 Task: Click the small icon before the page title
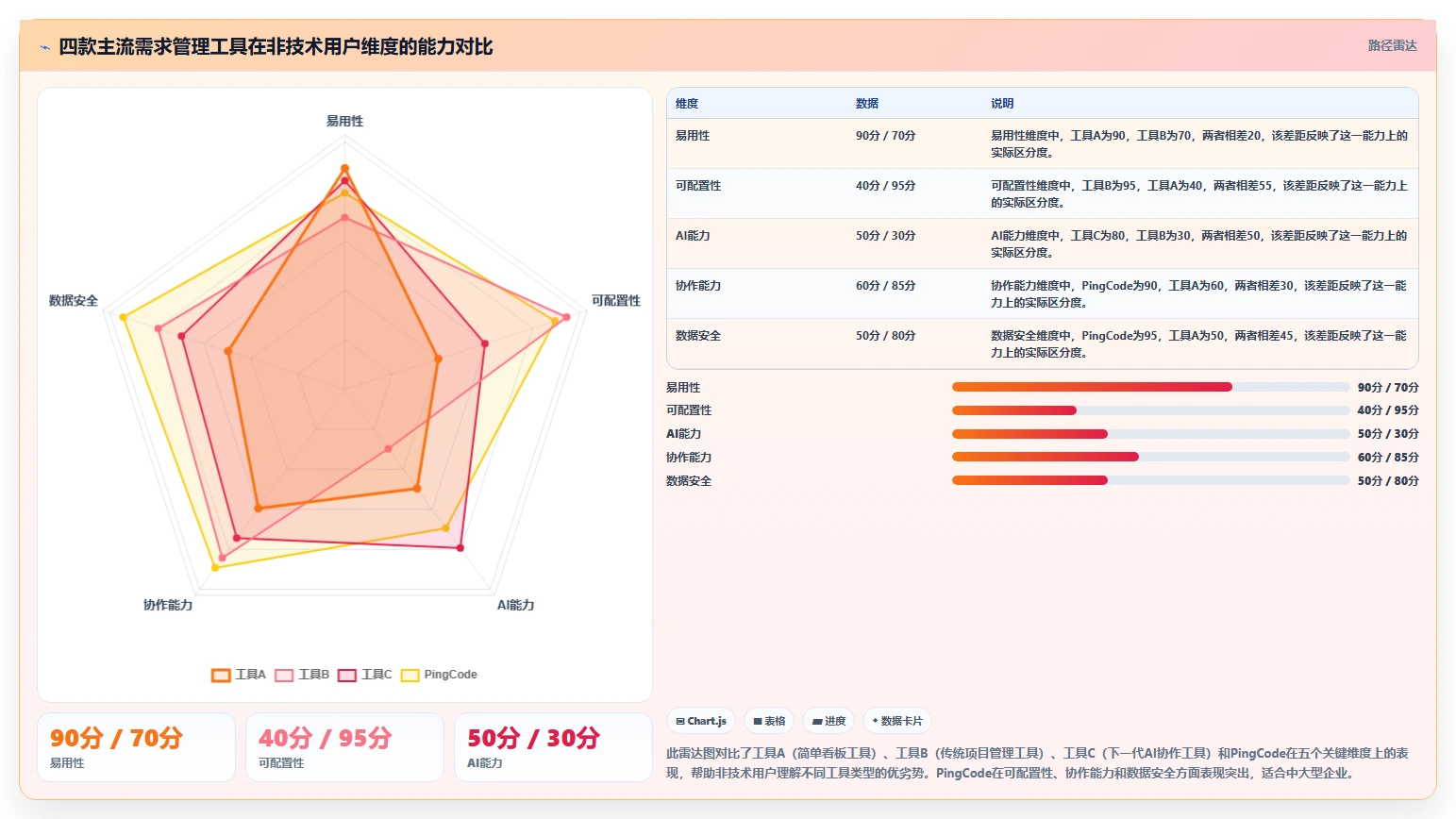tap(44, 47)
